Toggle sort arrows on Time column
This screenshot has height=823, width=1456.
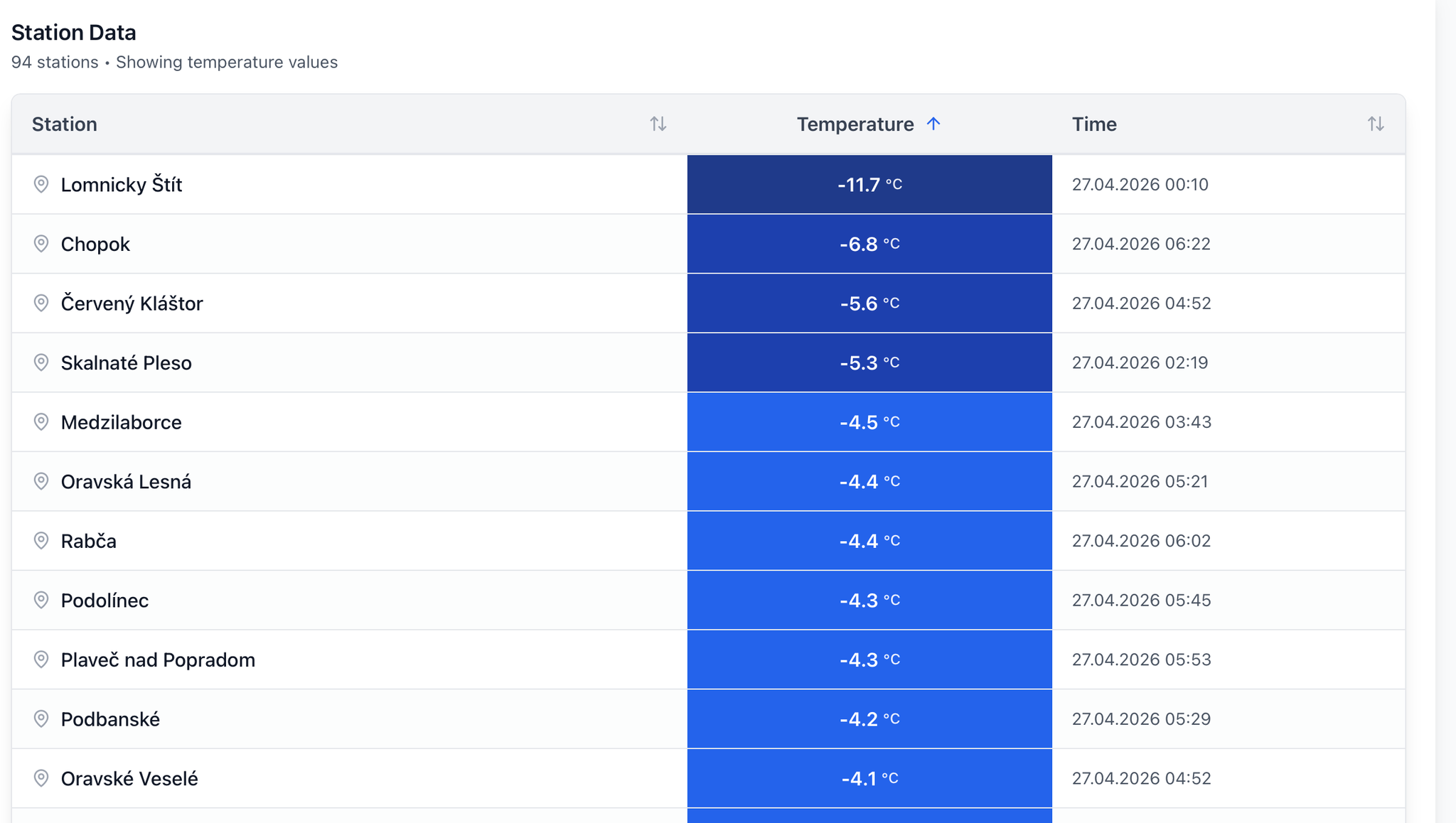(x=1375, y=124)
